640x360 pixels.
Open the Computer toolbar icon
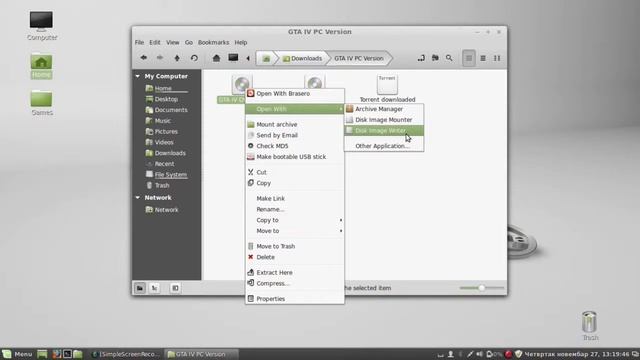pos(233,58)
